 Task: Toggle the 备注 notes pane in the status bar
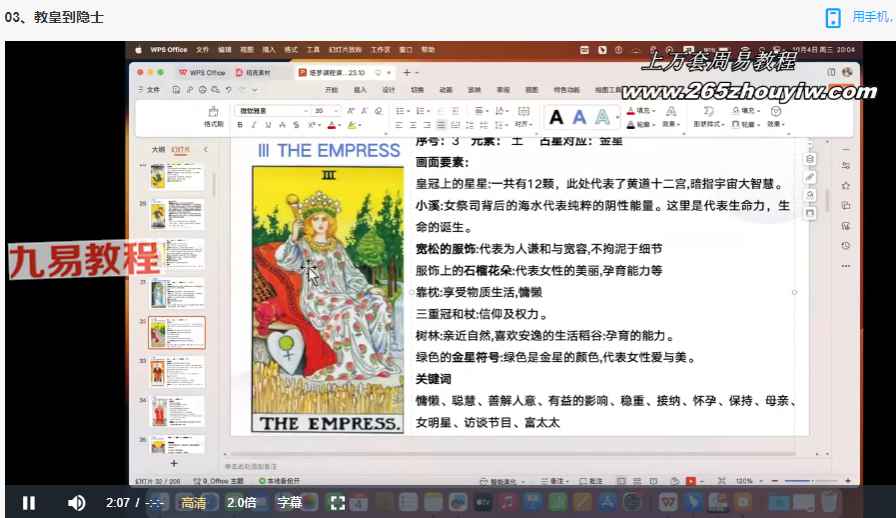point(554,481)
